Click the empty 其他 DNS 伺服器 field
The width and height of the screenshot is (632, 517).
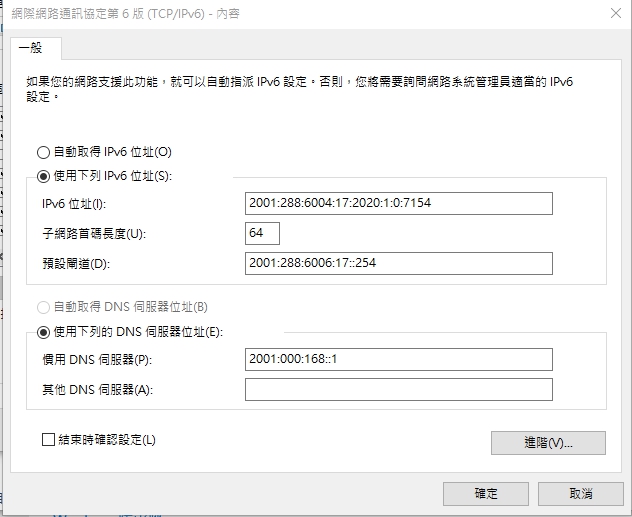tap(398, 389)
